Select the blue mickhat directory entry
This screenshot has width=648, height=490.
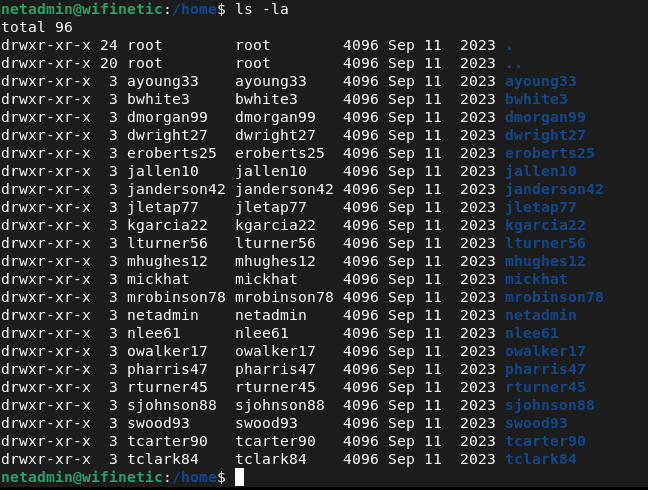pyautogui.click(x=535, y=280)
